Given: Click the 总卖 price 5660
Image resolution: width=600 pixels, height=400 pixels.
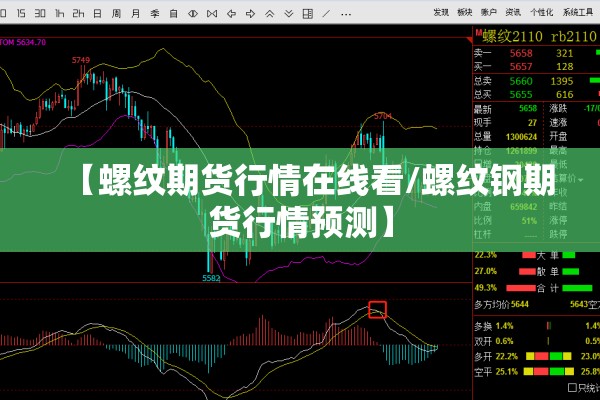Looking at the screenshot, I should [x=521, y=81].
